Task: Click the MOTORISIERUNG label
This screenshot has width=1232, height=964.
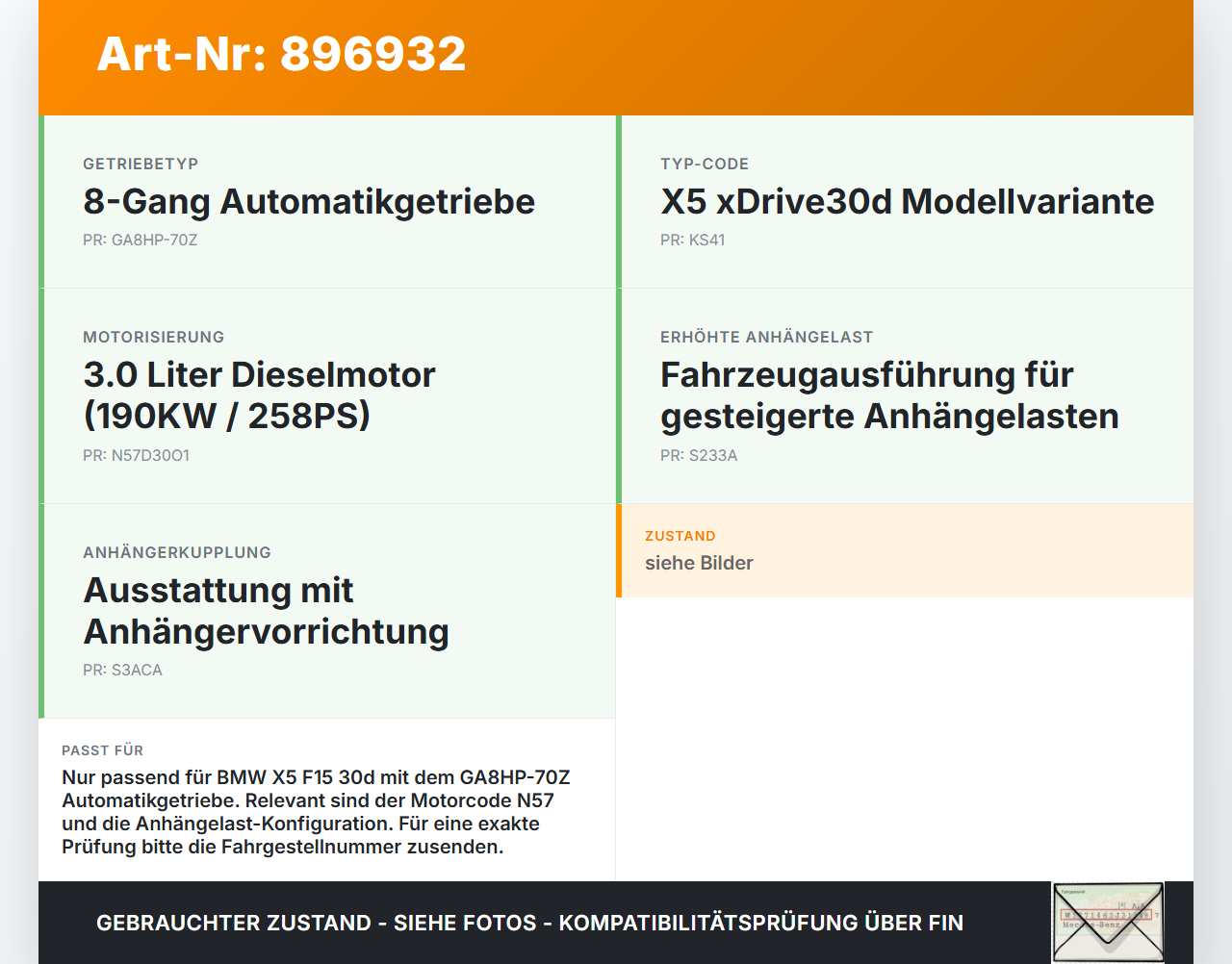Action: click(154, 337)
